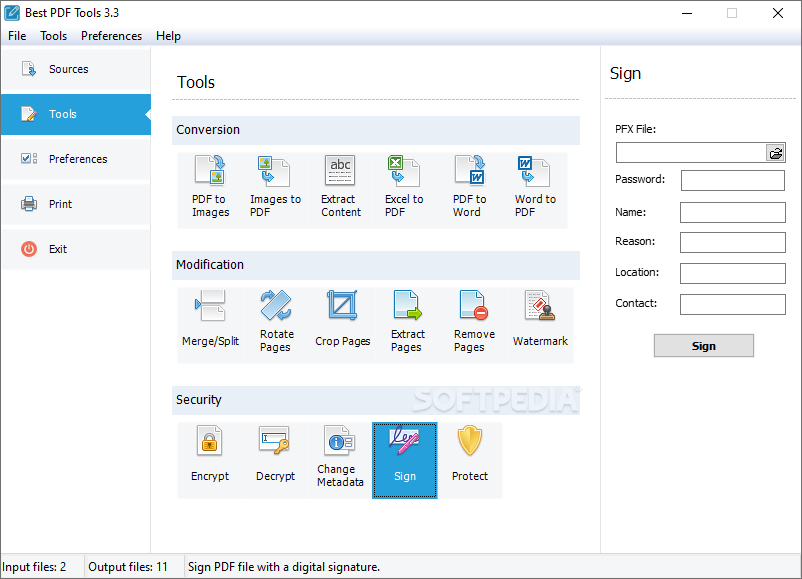Close the Best PDF Tools window

777,13
